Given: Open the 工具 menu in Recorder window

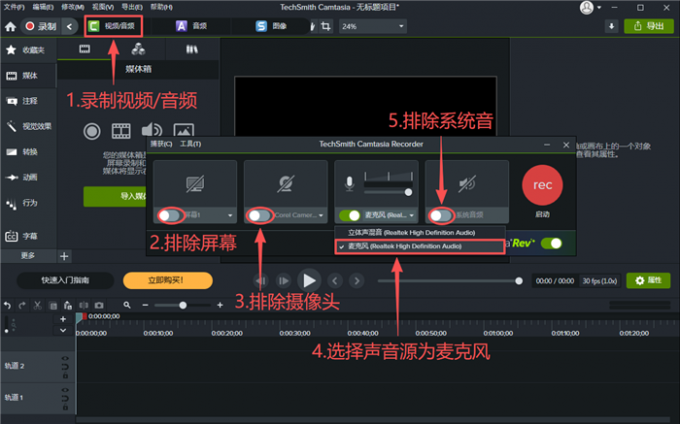Looking at the screenshot, I should coord(190,144).
